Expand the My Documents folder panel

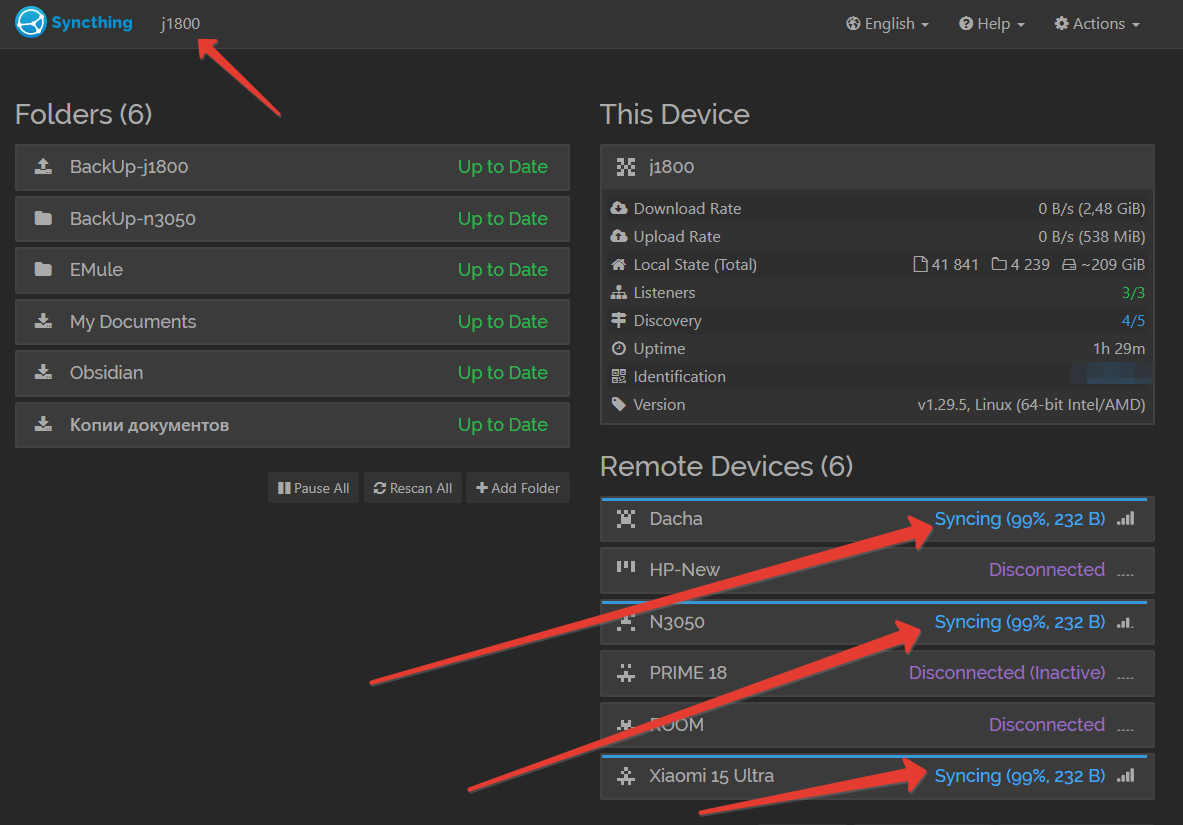[x=292, y=322]
